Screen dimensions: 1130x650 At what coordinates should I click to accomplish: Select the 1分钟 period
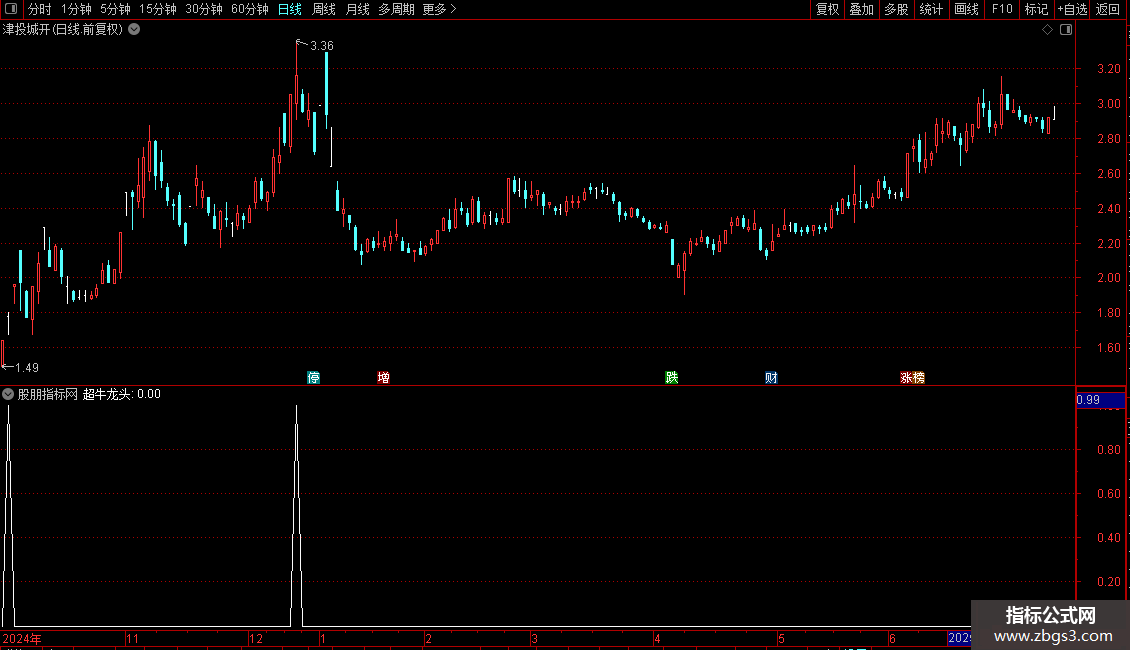(x=76, y=9)
